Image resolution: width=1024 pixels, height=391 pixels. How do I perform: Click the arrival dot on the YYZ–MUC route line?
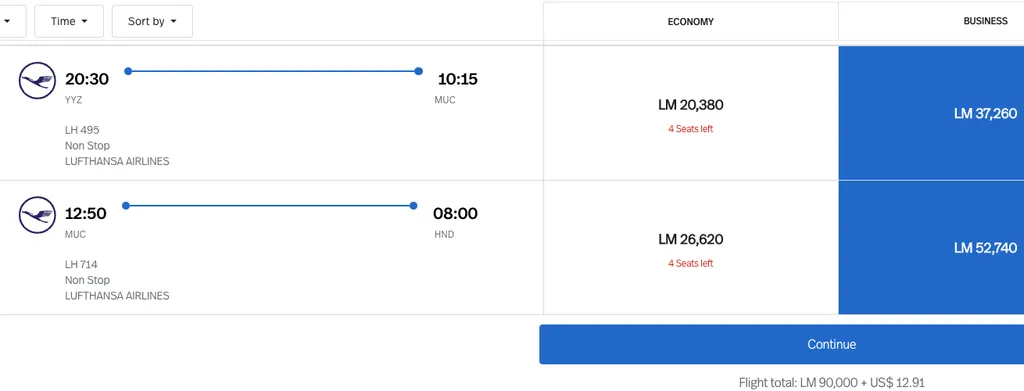coord(419,71)
